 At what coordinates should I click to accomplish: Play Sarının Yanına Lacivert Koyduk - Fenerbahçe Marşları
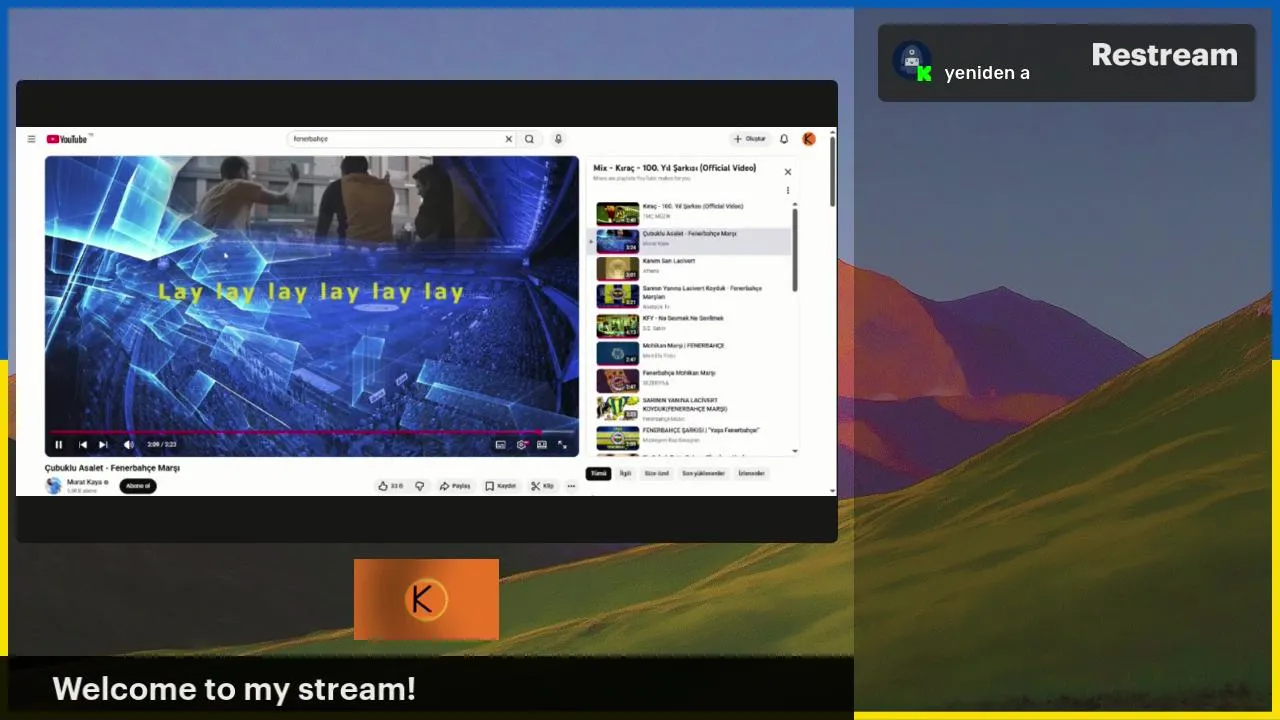(690, 296)
